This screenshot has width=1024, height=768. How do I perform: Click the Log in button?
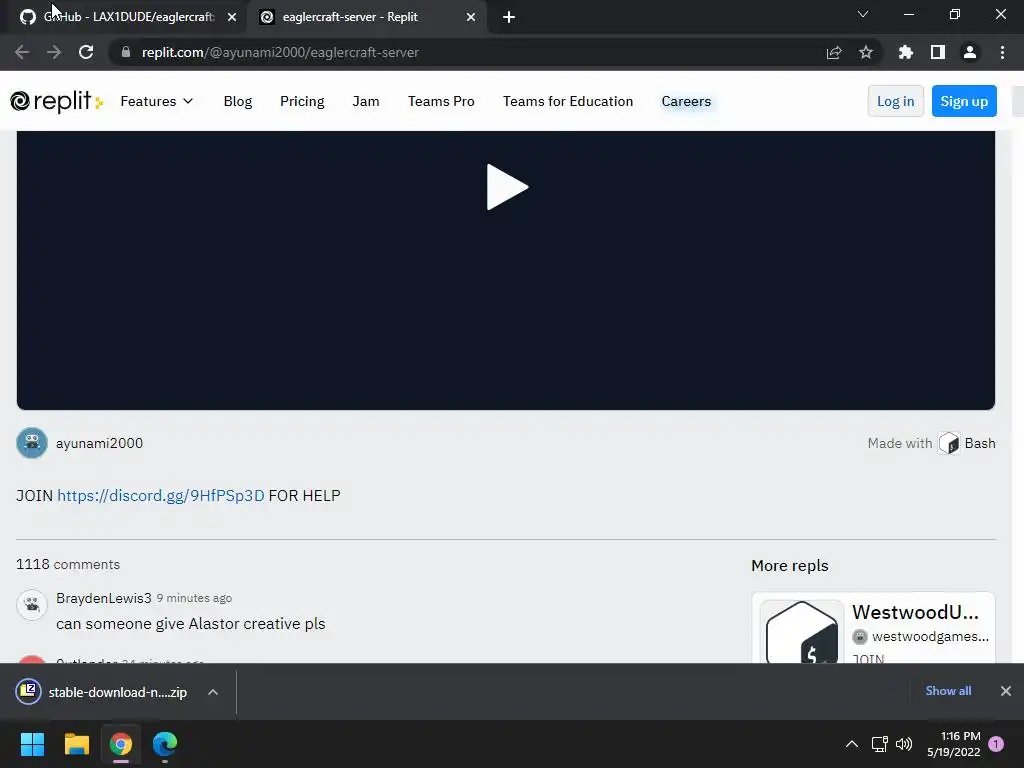(895, 101)
